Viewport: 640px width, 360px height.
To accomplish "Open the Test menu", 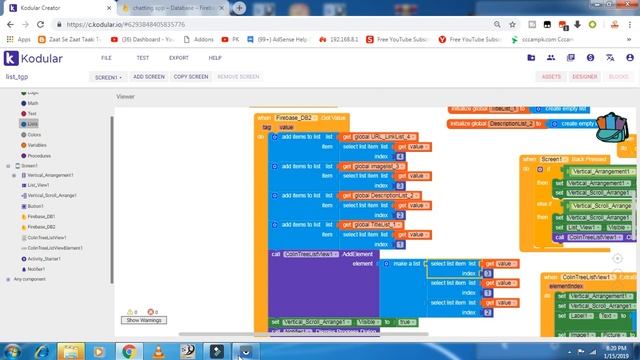I will pos(142,58).
